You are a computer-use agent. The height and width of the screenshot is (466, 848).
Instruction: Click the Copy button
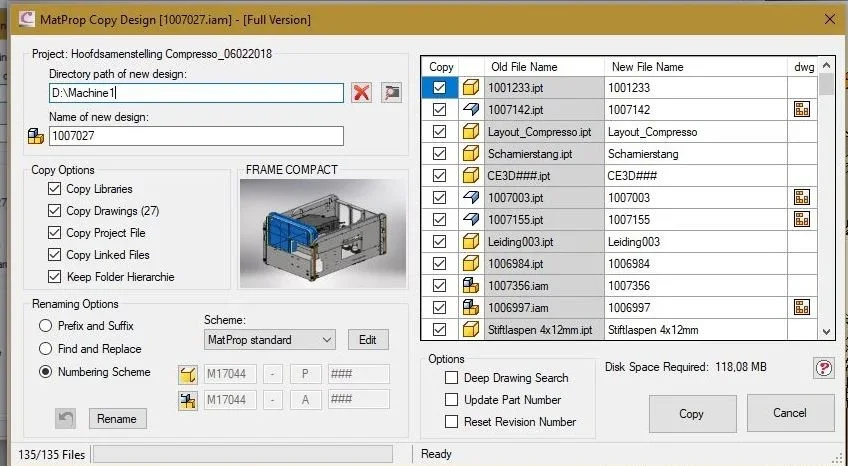click(x=692, y=414)
